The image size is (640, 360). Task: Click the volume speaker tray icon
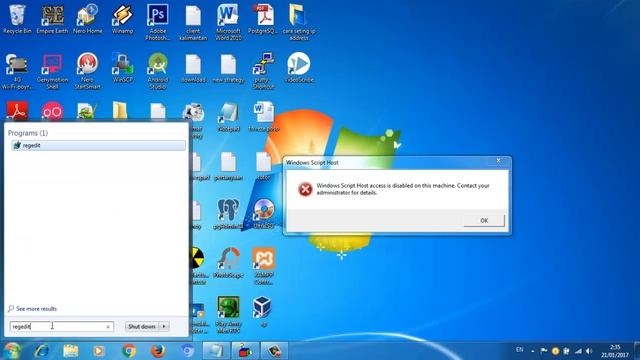click(x=589, y=351)
